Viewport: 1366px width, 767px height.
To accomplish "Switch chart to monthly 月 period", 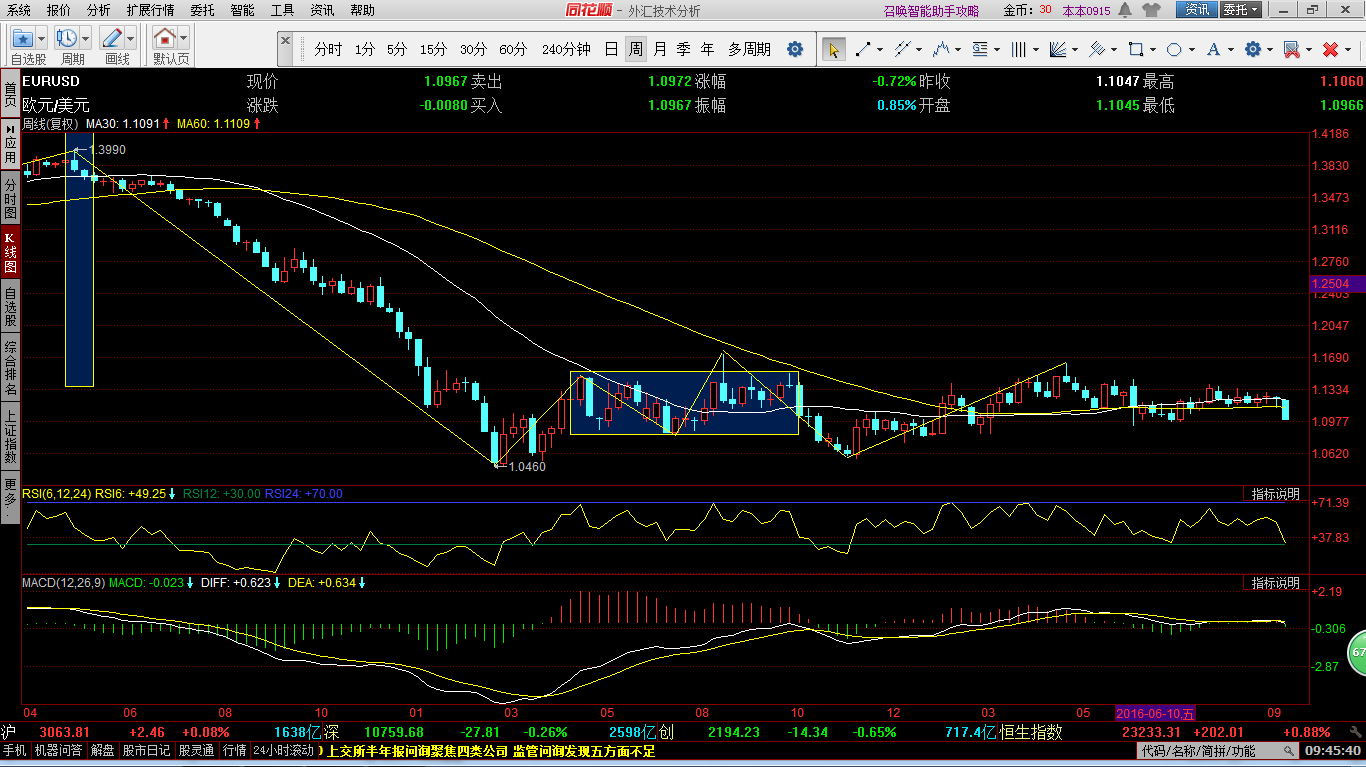I will [660, 49].
